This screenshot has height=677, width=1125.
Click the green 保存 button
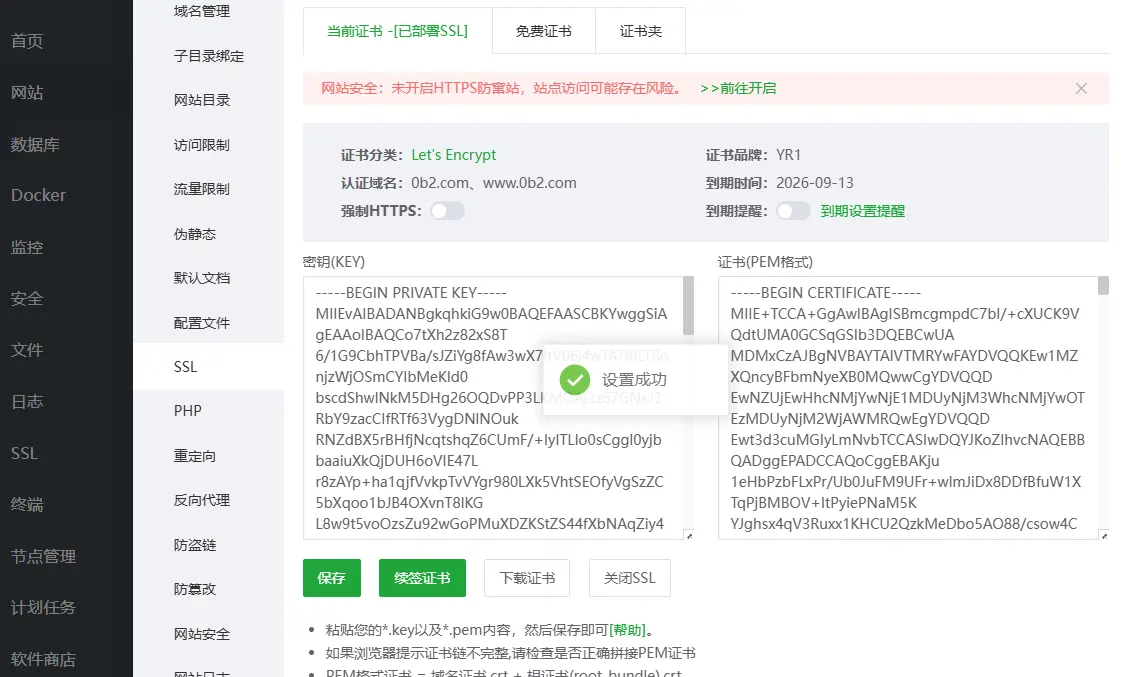[x=331, y=578]
